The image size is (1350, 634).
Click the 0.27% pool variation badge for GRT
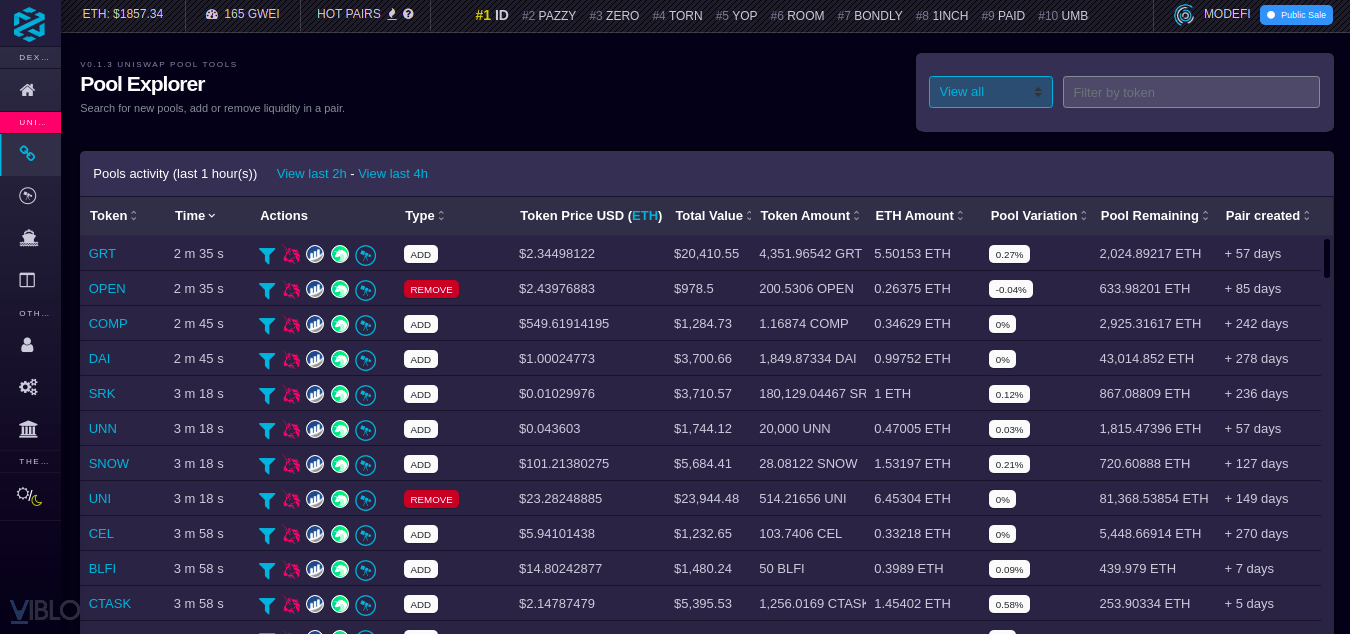click(1009, 254)
